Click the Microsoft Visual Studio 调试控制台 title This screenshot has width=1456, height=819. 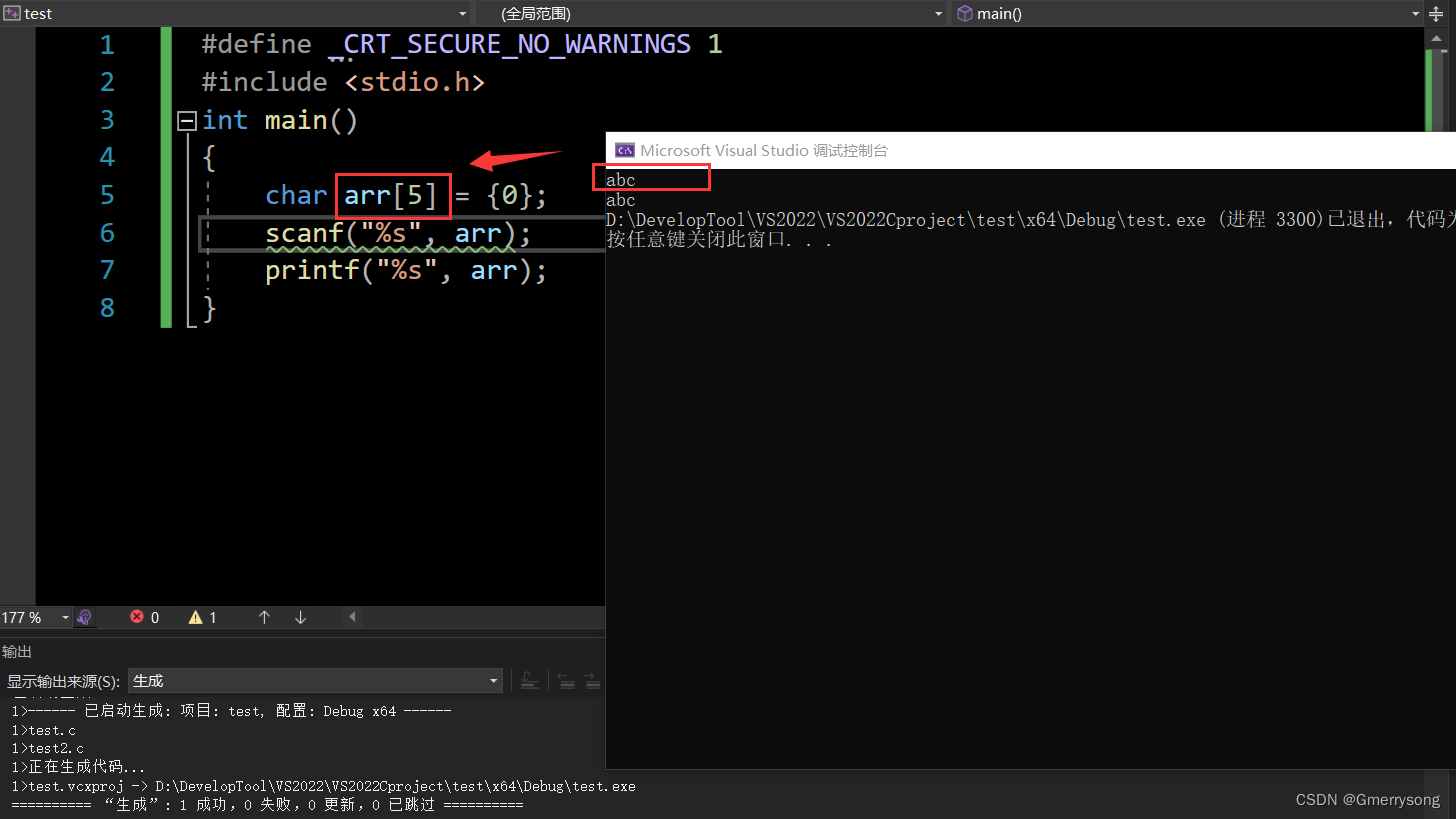(764, 150)
